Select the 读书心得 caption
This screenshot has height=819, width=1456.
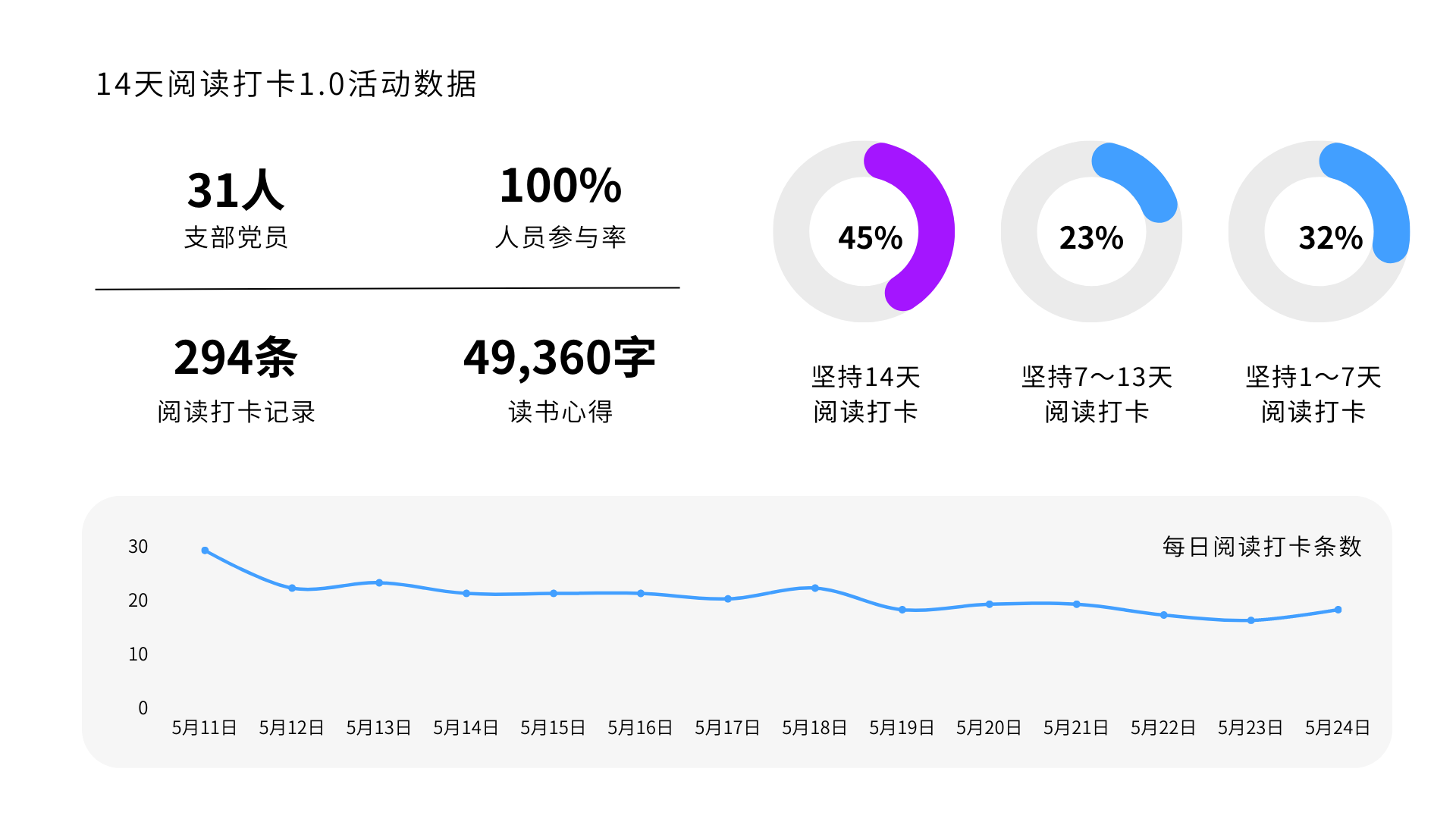click(560, 412)
